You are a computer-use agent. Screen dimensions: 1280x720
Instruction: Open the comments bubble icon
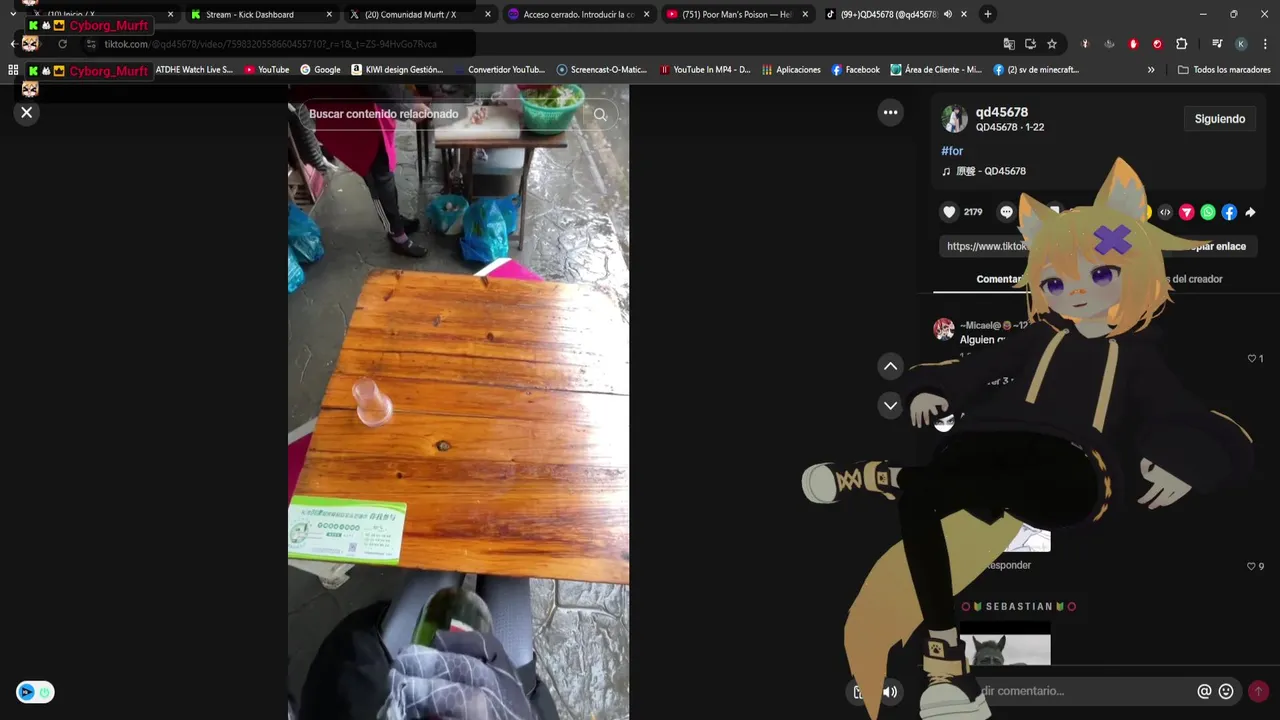coord(1007,212)
